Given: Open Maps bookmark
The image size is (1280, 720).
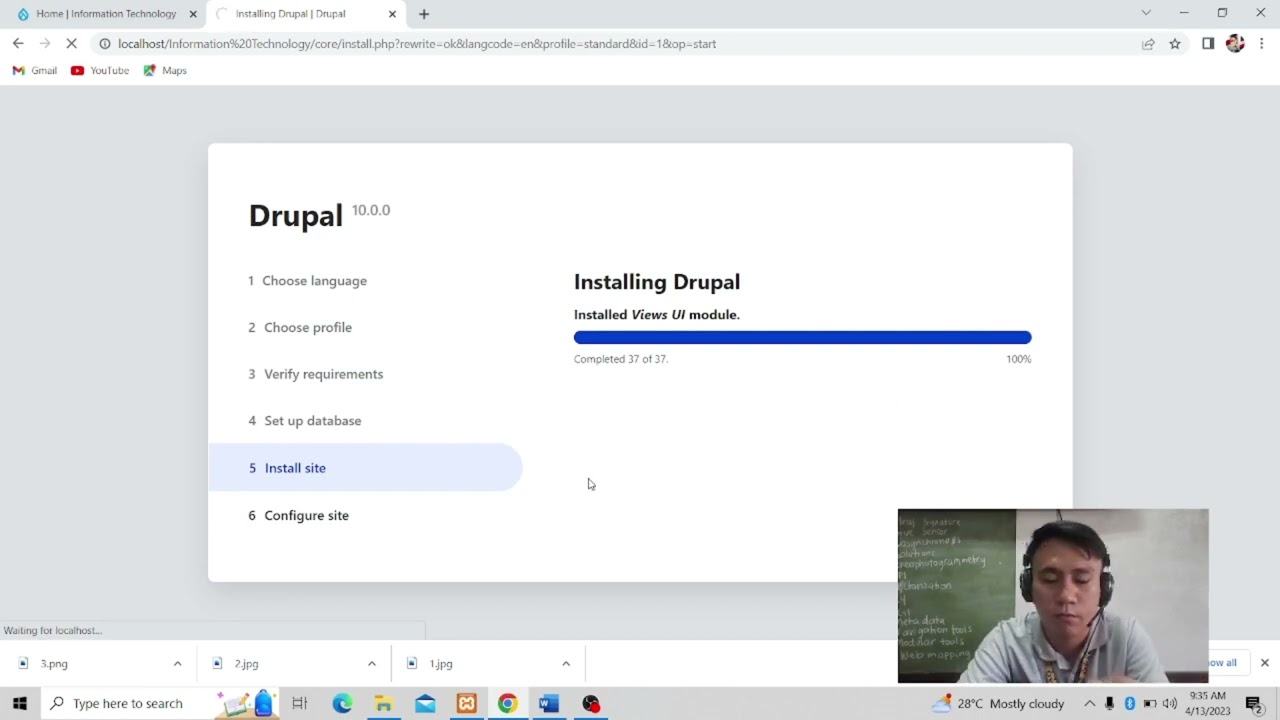Looking at the screenshot, I should pos(165,71).
